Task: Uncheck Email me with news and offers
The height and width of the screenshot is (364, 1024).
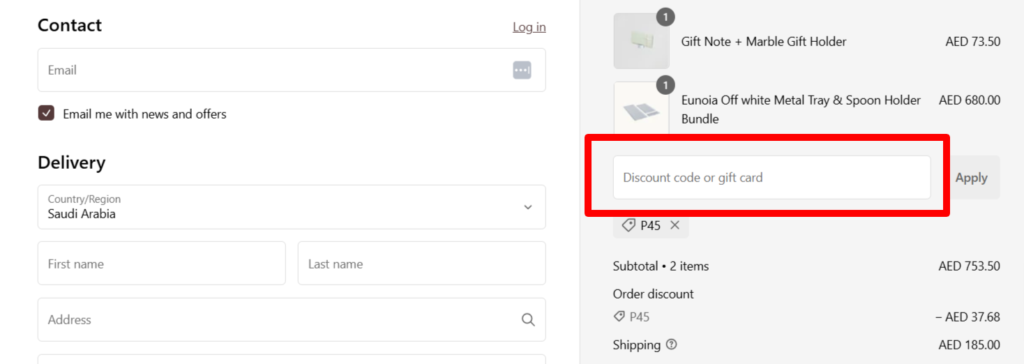Action: [46, 114]
